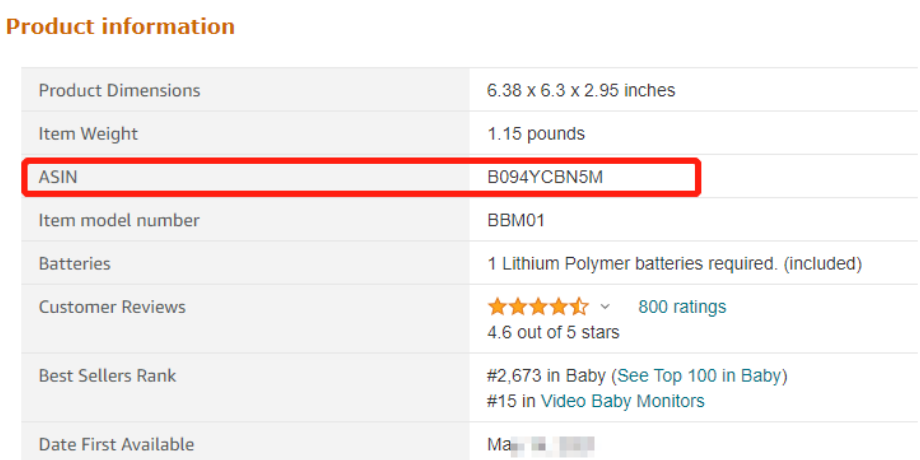Click the 4.6 out of 5 stars text

[553, 333]
